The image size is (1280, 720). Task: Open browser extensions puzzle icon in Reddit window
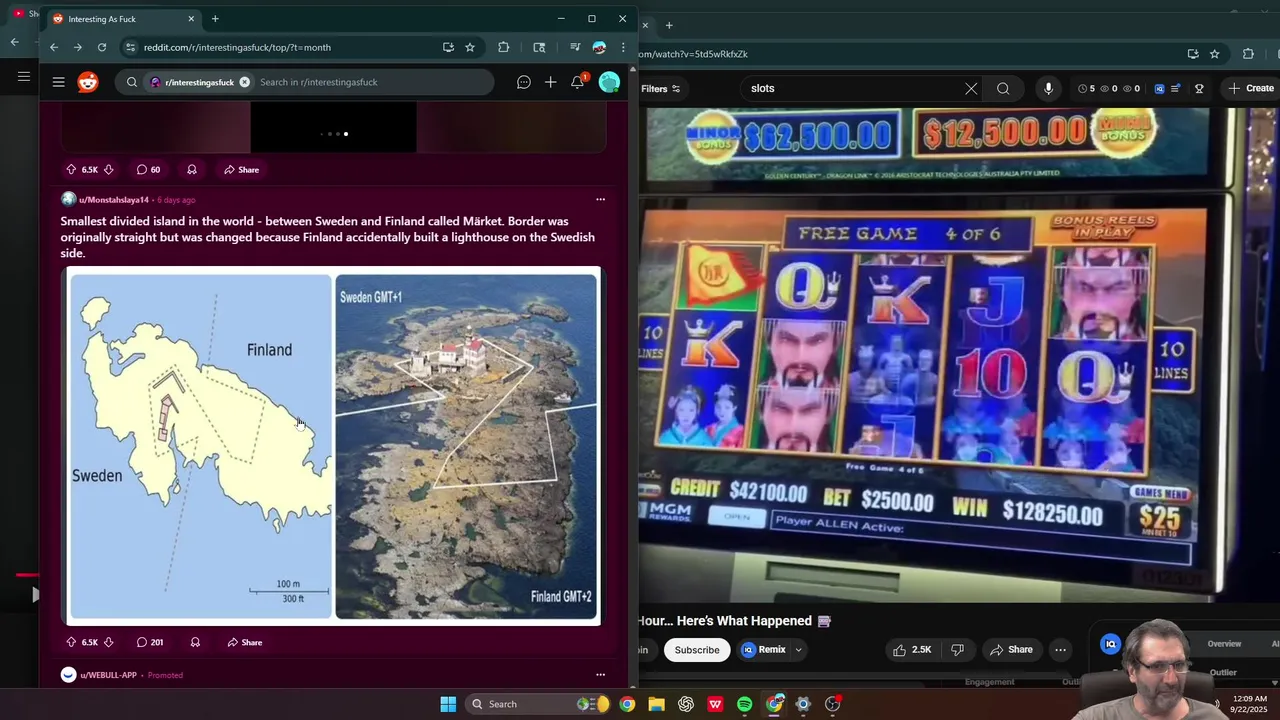point(503,47)
